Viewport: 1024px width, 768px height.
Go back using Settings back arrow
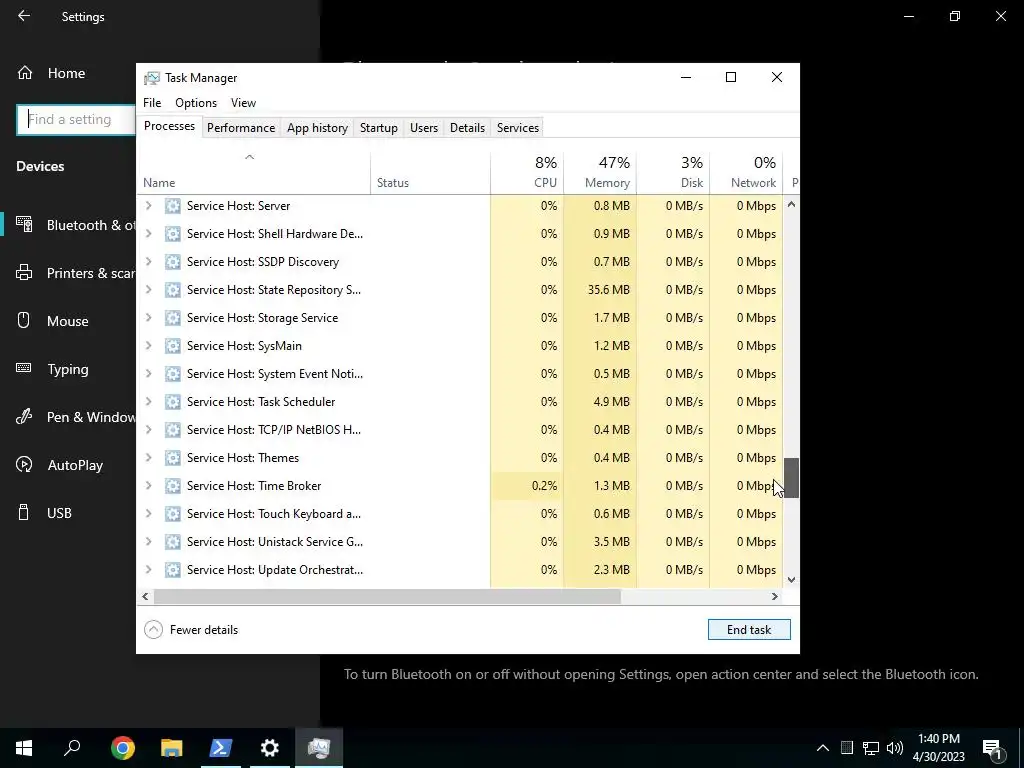(24, 16)
